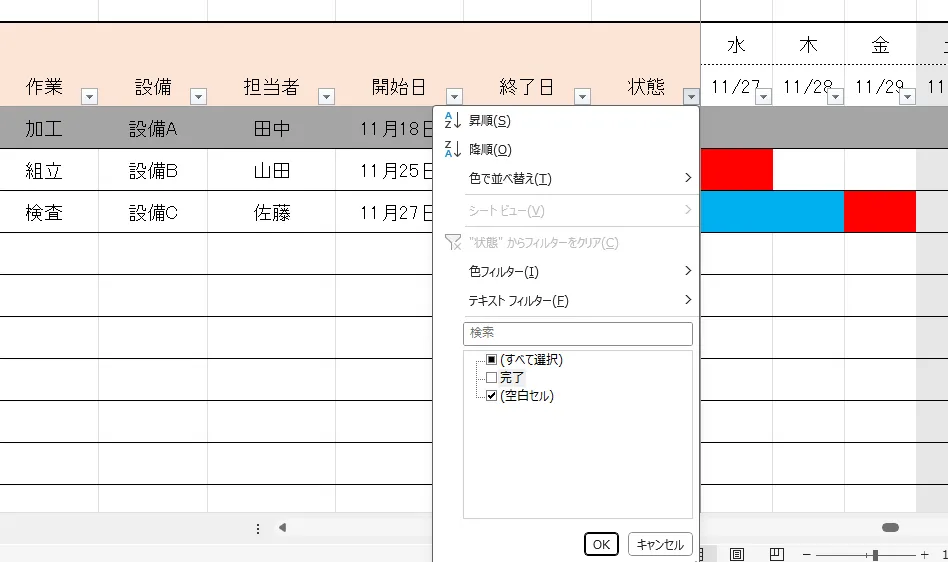Select the blue bar cell in the 検査 row

(772, 212)
